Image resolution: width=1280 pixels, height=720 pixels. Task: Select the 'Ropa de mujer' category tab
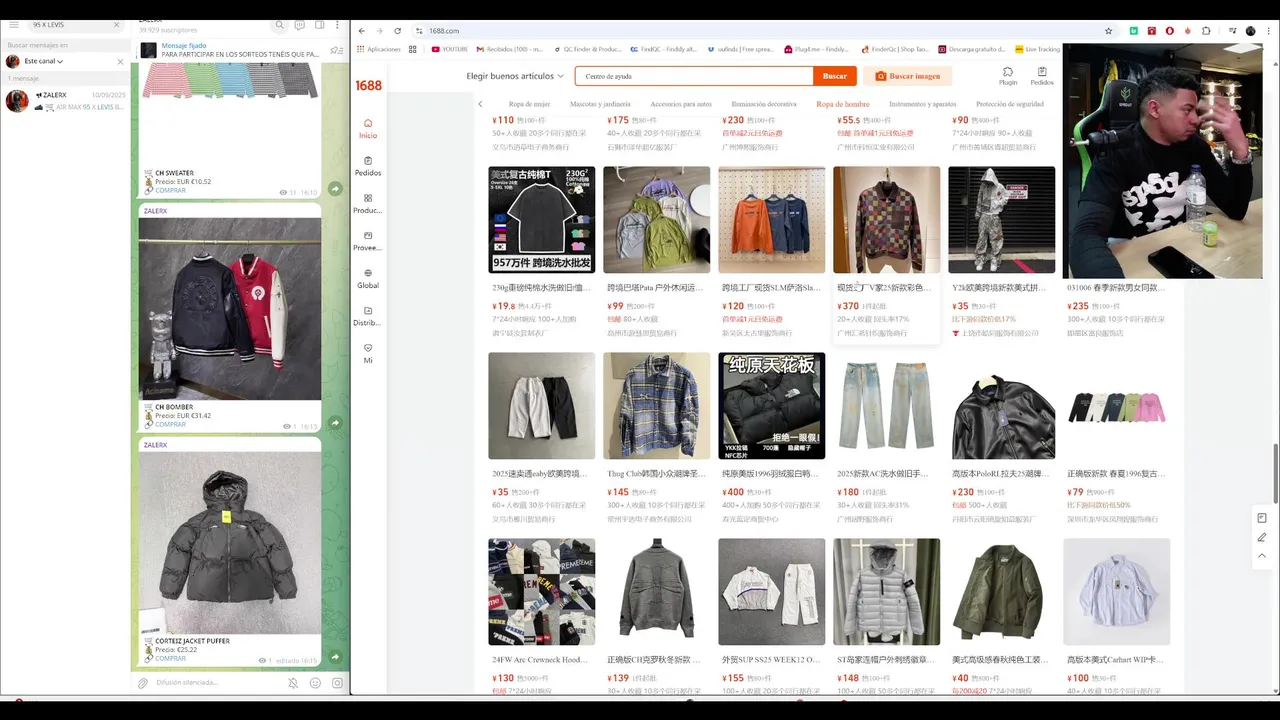tap(529, 104)
